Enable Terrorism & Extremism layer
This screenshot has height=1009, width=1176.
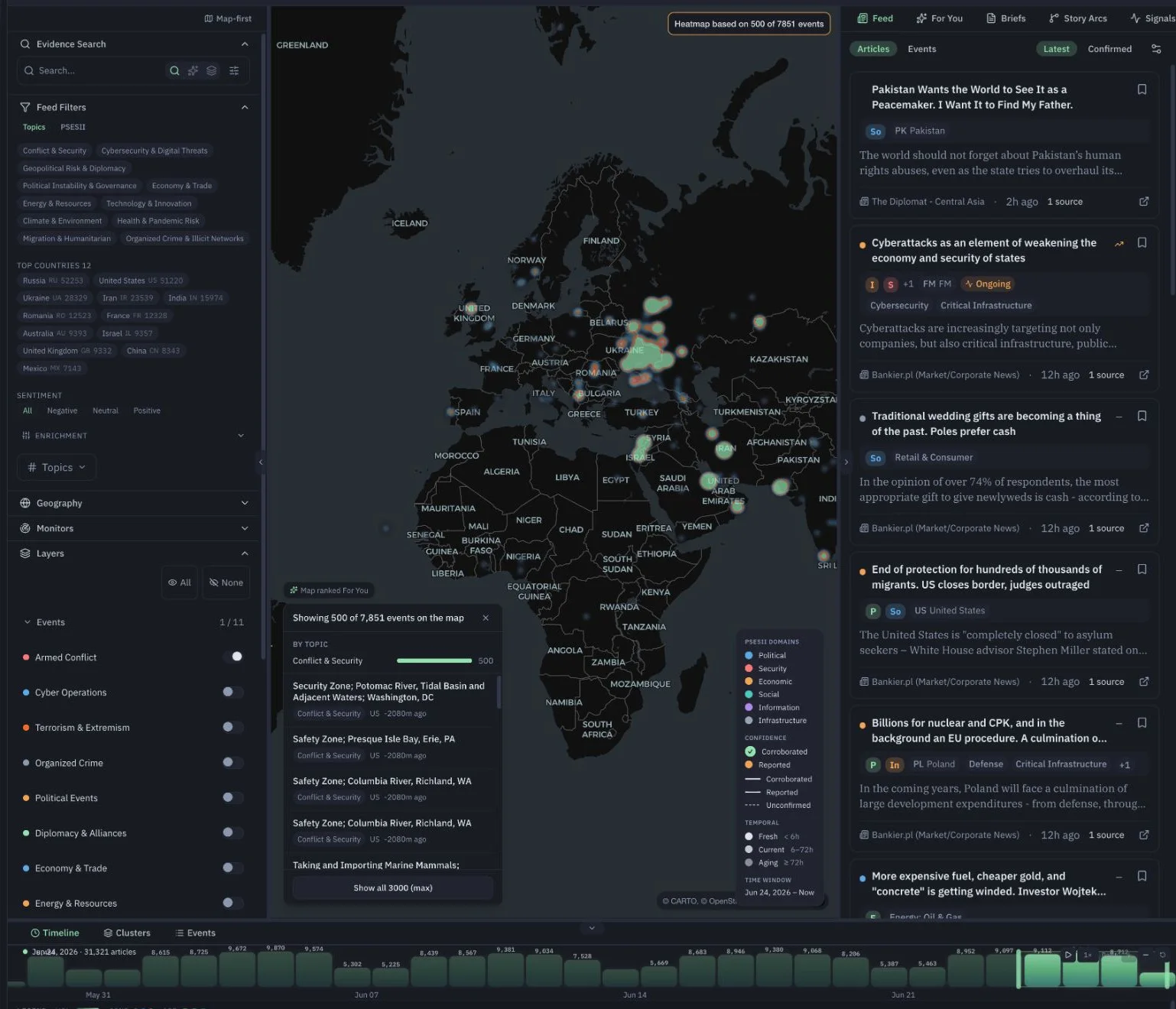click(233, 727)
